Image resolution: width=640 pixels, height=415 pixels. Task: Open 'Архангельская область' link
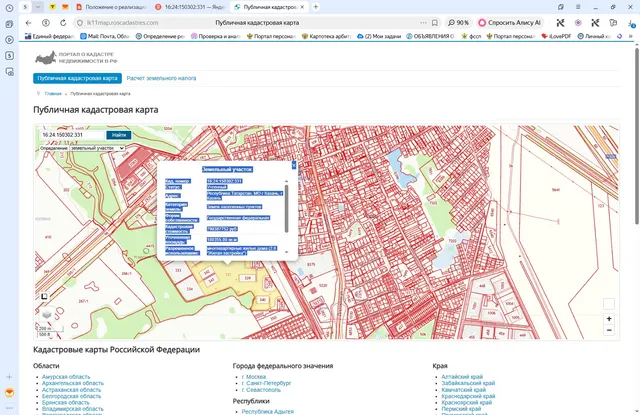[x=73, y=383]
